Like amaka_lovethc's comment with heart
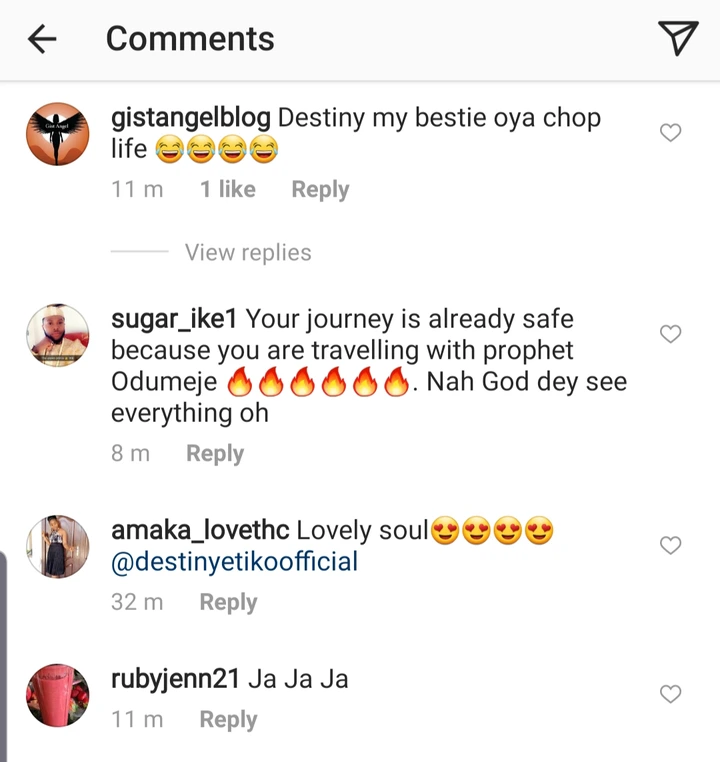 [x=671, y=545]
